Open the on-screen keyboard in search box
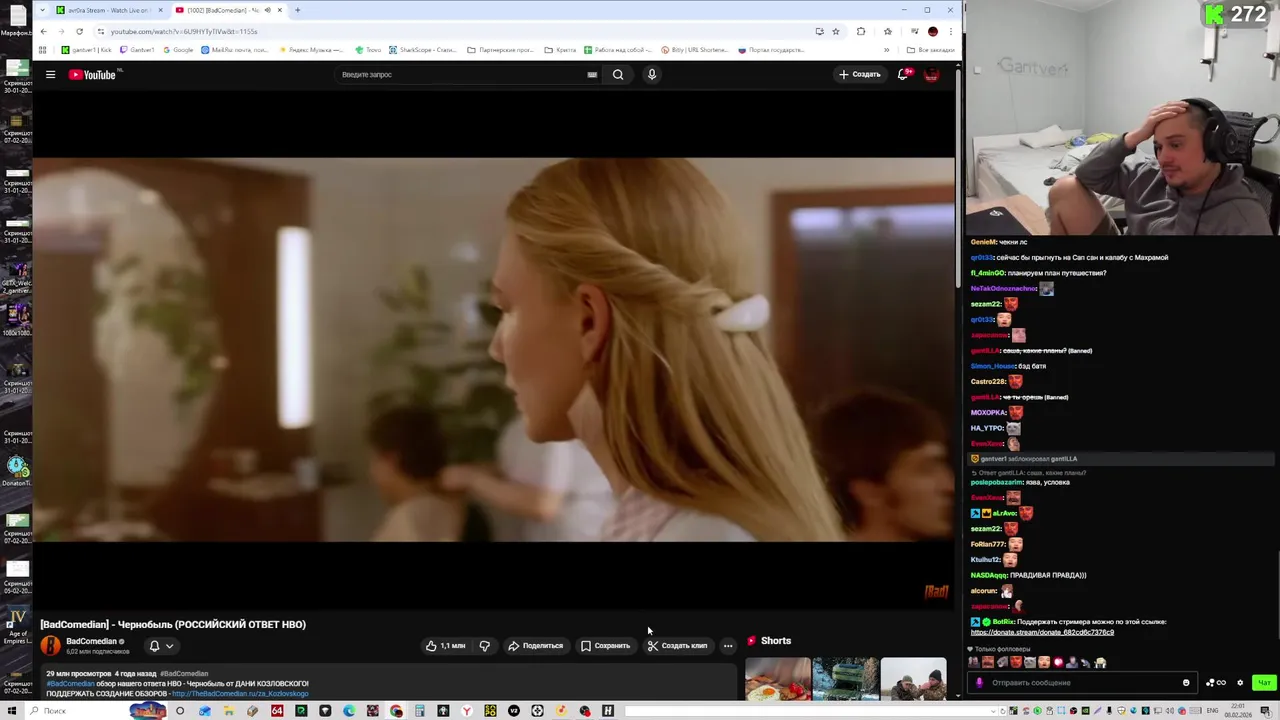This screenshot has height=720, width=1280. 592,74
